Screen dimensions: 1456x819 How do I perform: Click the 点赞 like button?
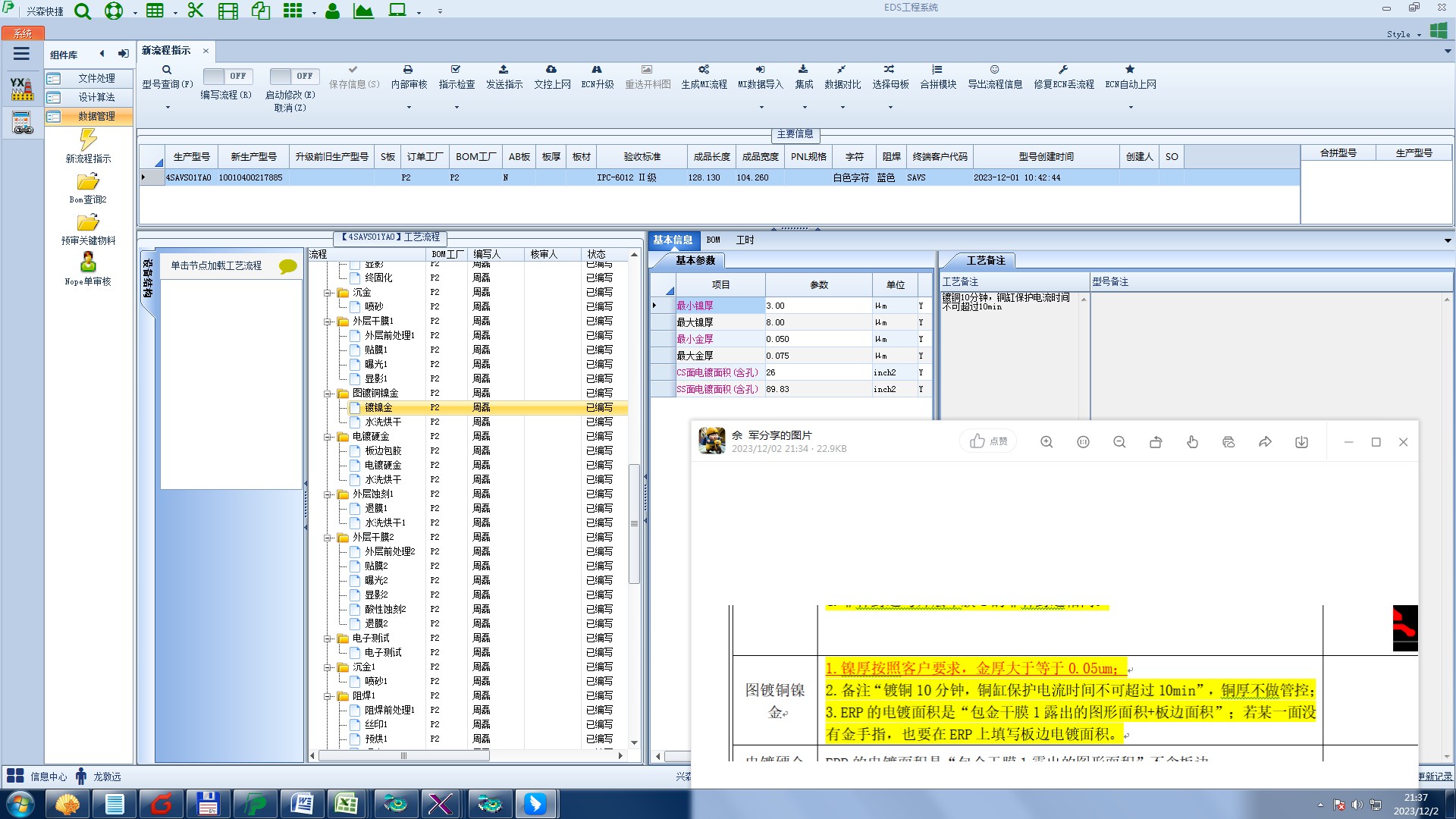[988, 441]
